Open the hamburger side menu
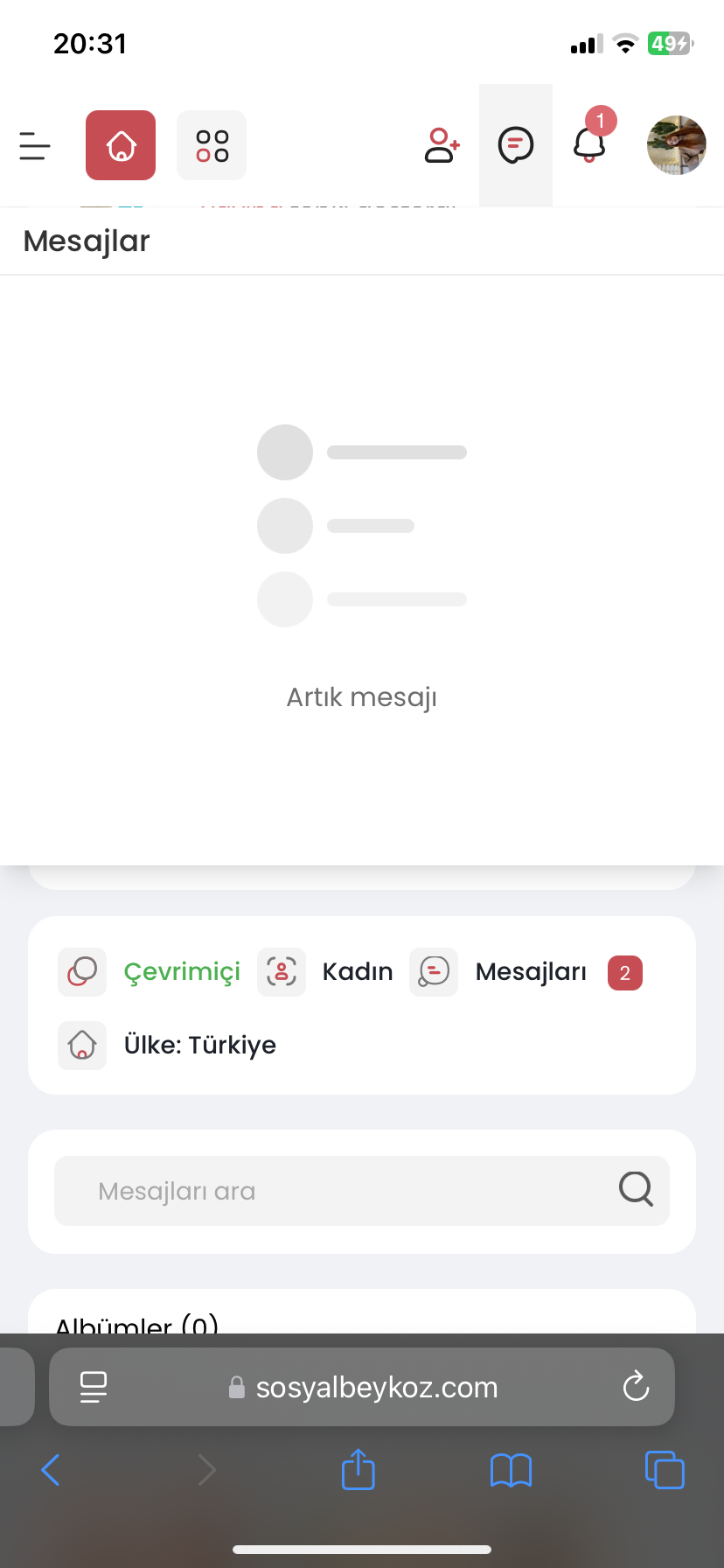 point(35,145)
